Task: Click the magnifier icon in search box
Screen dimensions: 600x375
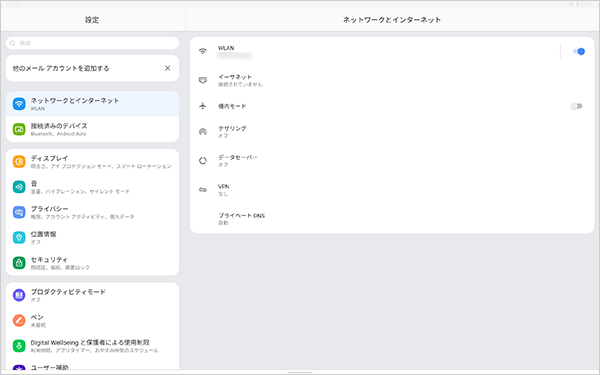Action: pyautogui.click(x=13, y=43)
